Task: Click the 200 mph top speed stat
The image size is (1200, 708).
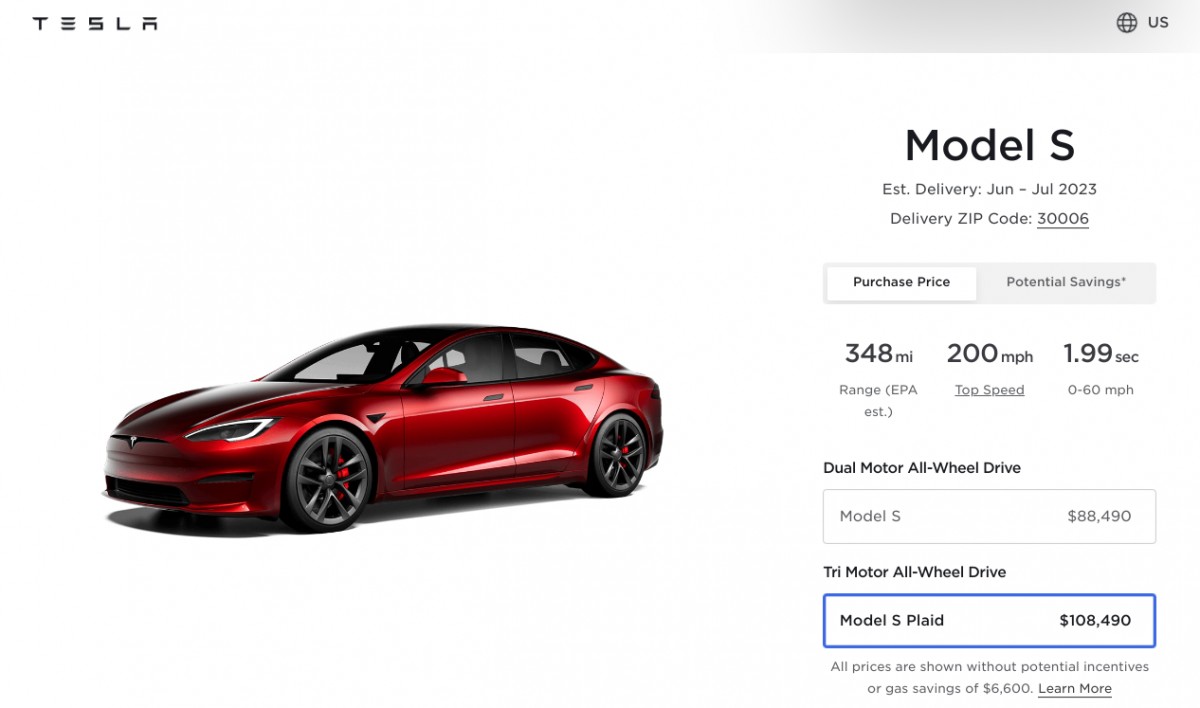Action: click(989, 353)
